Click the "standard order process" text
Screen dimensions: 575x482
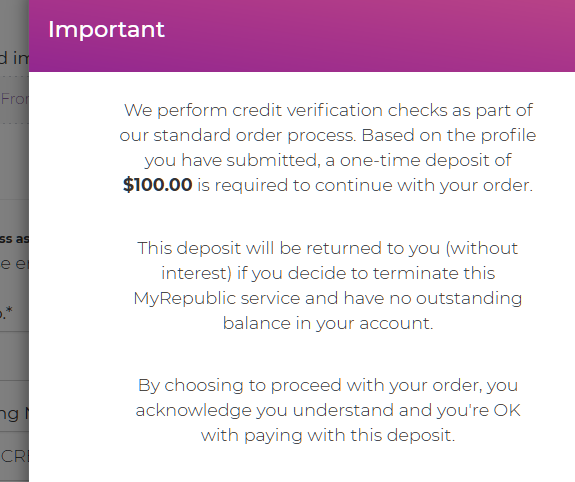click(254, 136)
